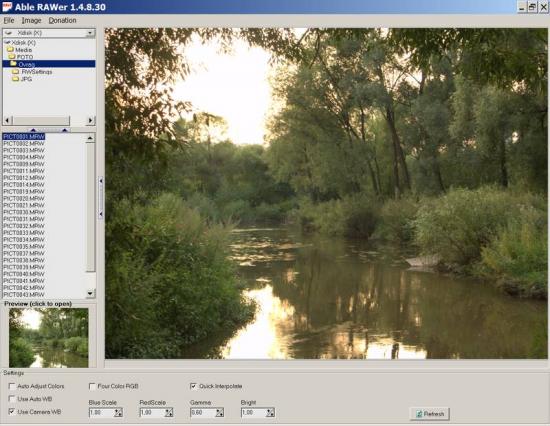Click the Able RAWer app icon in title bar
Screen dimensions: 550x426
pos(7,7)
